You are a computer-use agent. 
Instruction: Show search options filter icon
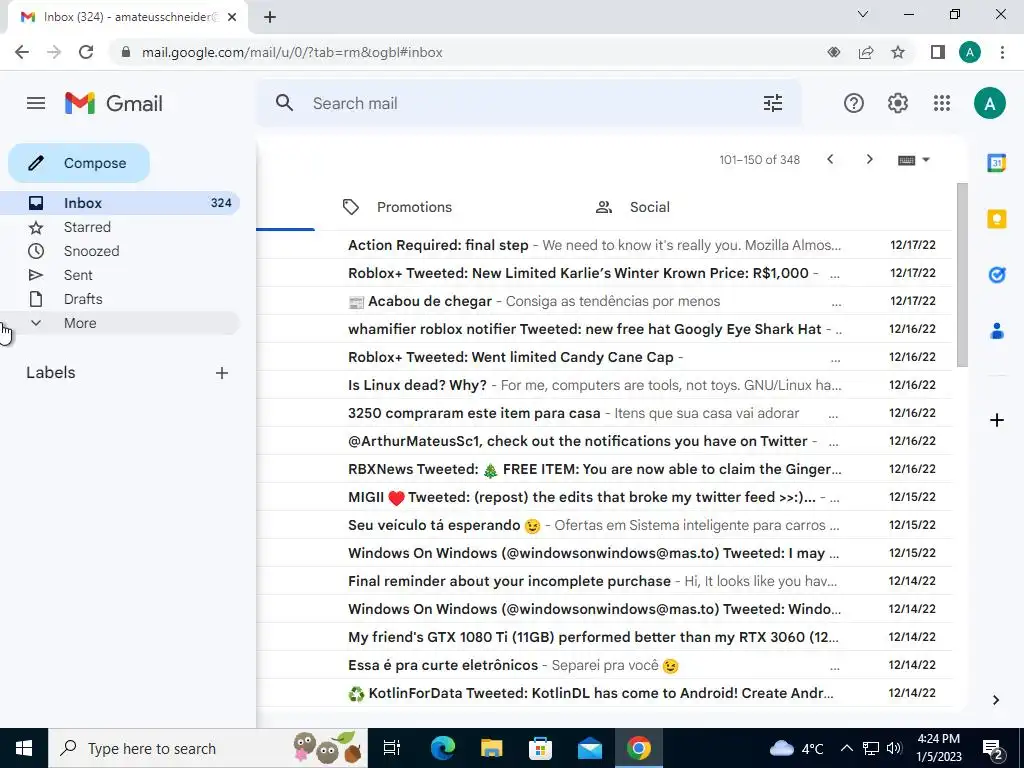[773, 103]
